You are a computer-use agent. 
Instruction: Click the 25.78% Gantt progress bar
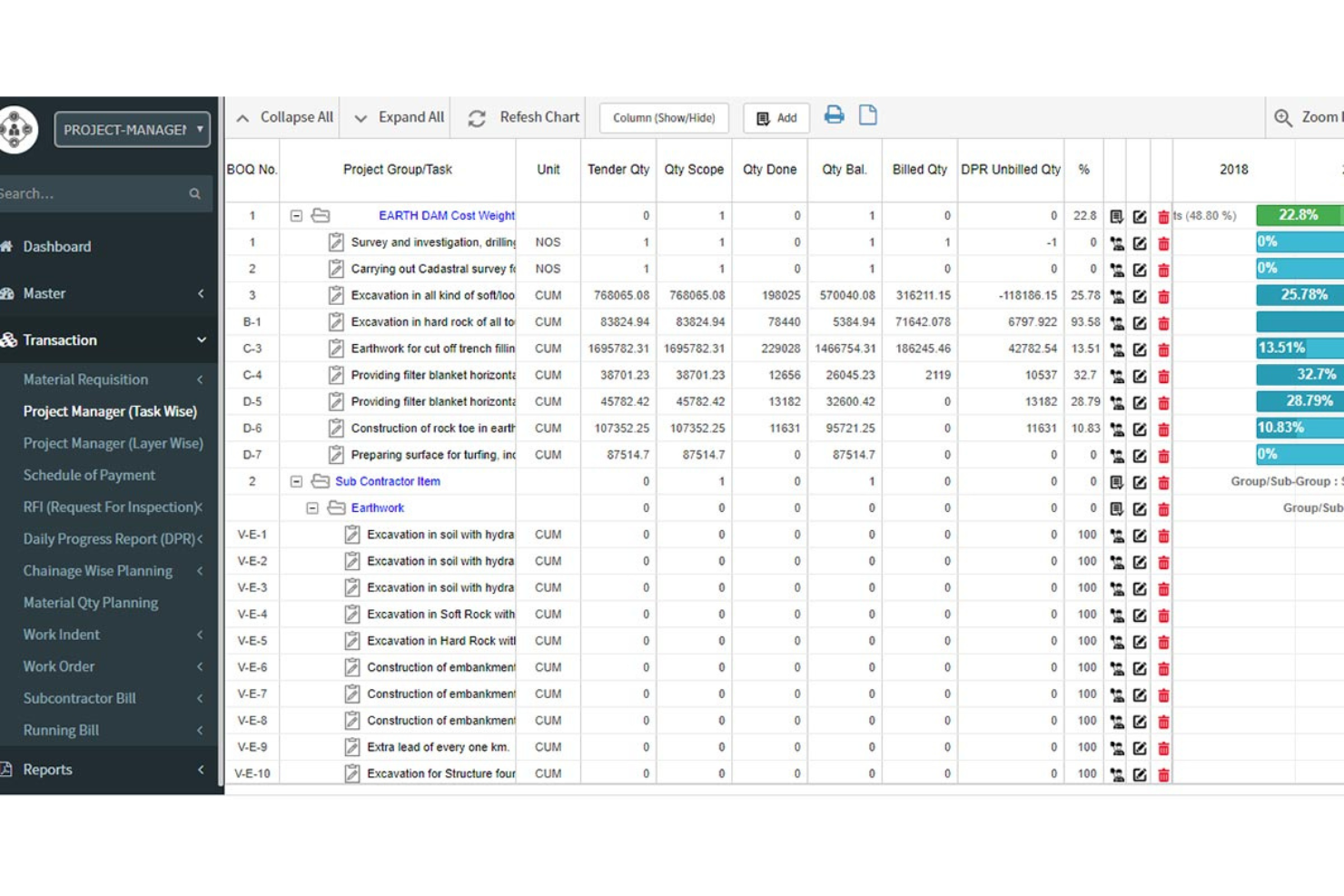1300,295
